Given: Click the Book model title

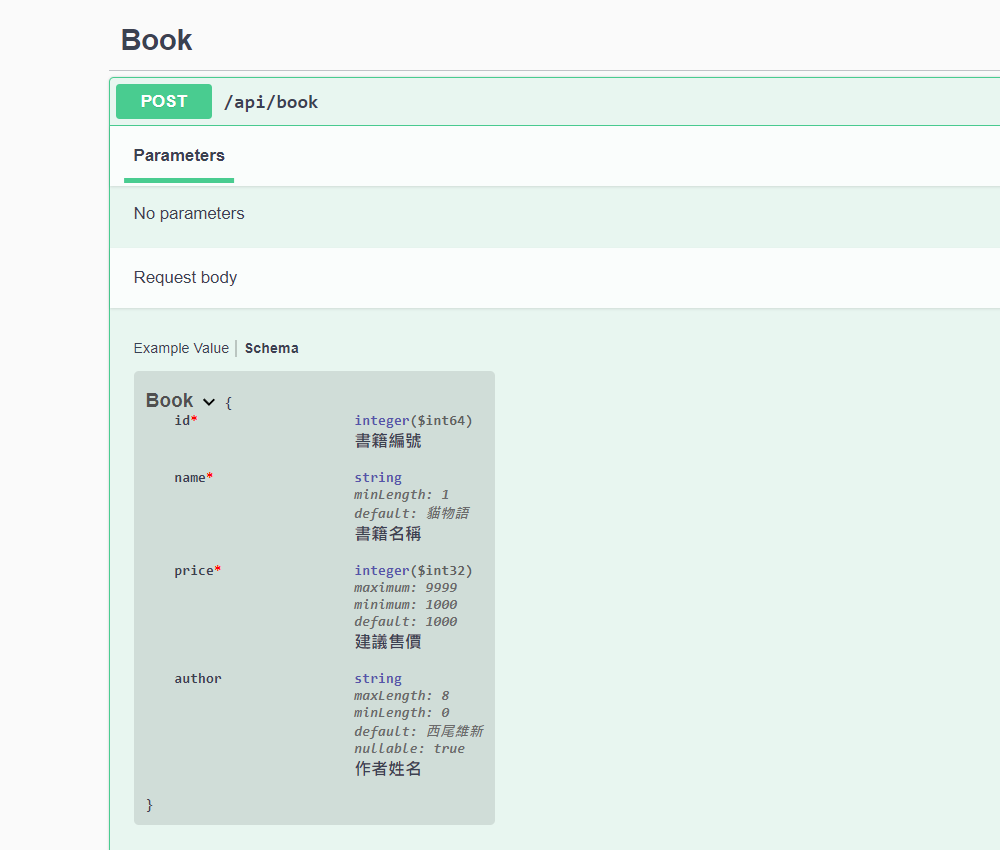Looking at the screenshot, I should coord(169,400).
